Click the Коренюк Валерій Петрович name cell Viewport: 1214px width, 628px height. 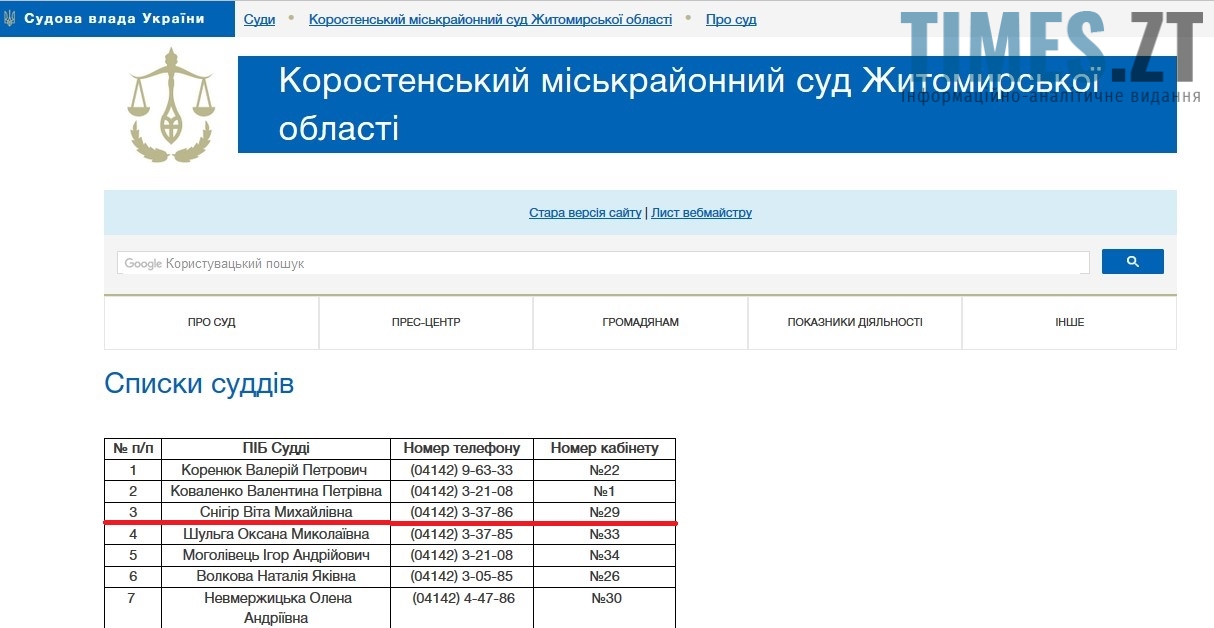click(x=274, y=470)
